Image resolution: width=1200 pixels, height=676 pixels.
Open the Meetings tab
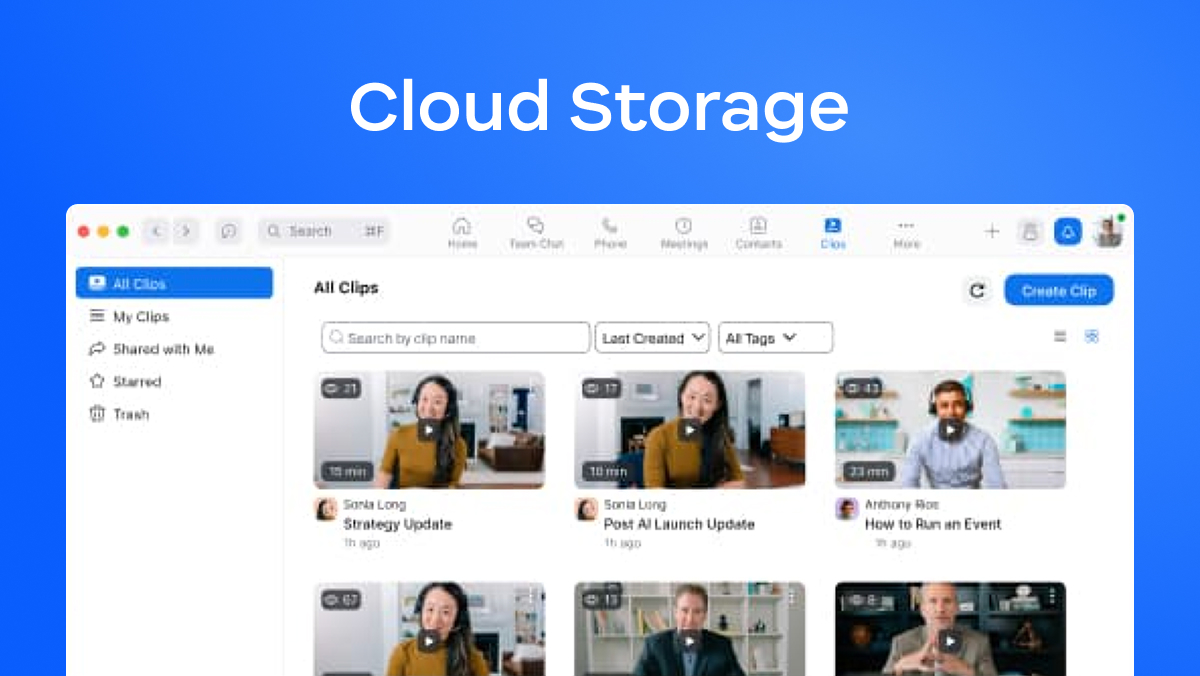[x=684, y=232]
